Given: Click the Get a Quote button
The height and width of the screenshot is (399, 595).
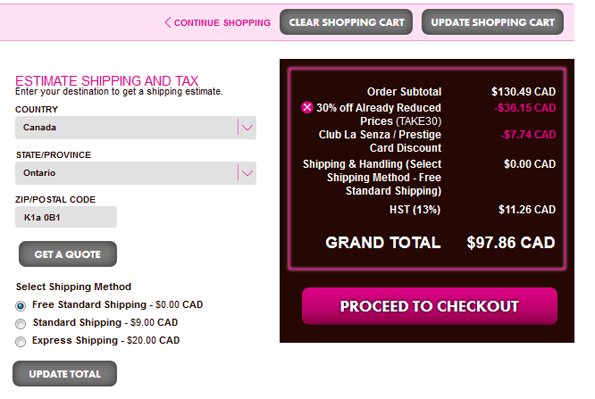Looking at the screenshot, I should pyautogui.click(x=68, y=254).
